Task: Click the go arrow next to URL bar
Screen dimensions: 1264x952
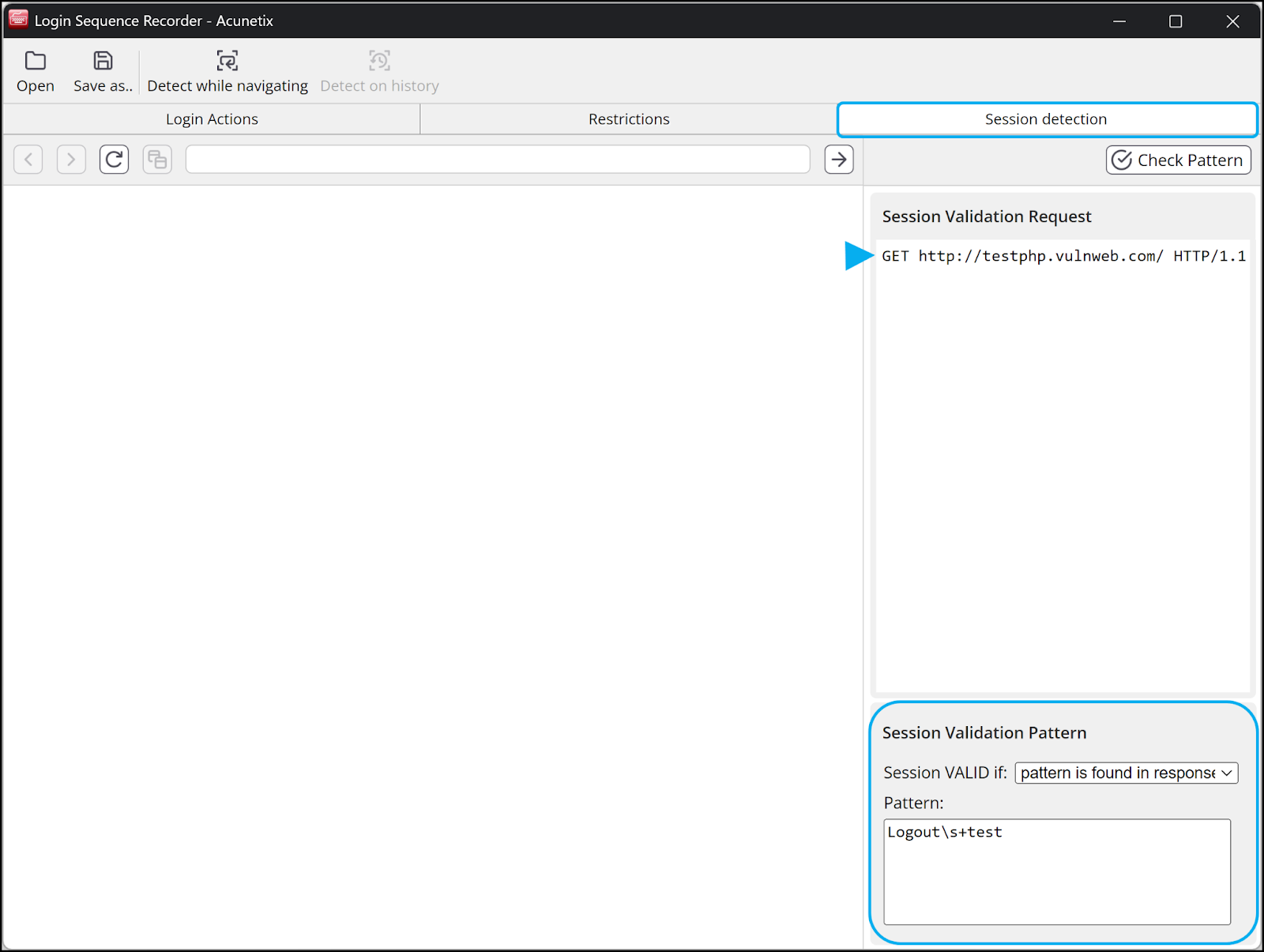Action: (839, 160)
